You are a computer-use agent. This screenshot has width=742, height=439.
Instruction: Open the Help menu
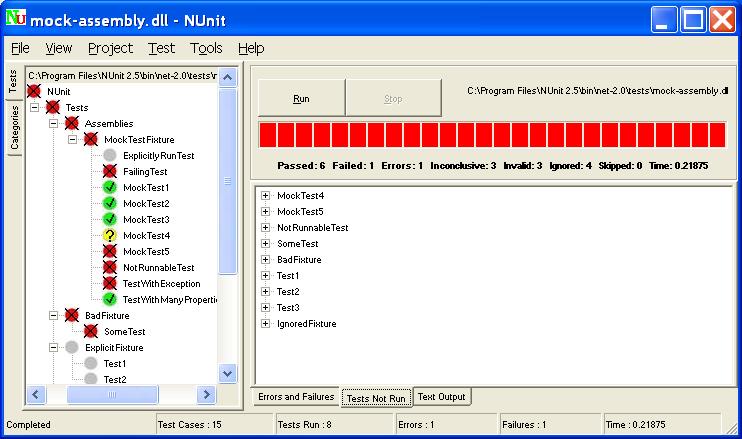(251, 48)
